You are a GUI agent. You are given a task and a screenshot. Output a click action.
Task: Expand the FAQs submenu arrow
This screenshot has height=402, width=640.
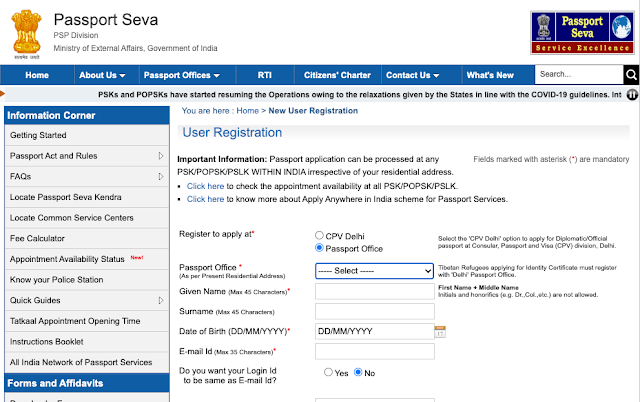[x=161, y=176]
